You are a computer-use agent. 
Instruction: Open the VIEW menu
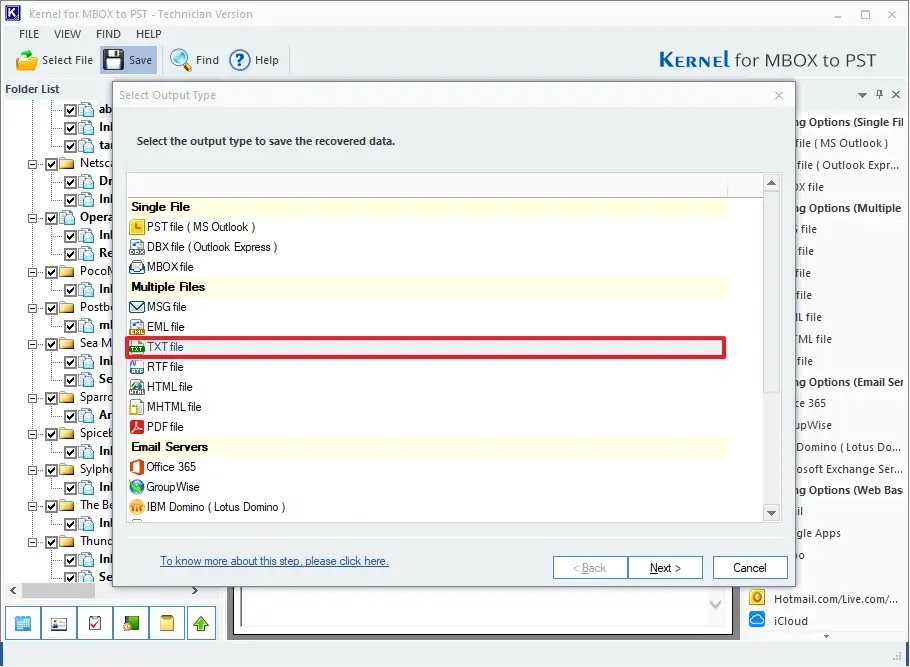click(67, 34)
